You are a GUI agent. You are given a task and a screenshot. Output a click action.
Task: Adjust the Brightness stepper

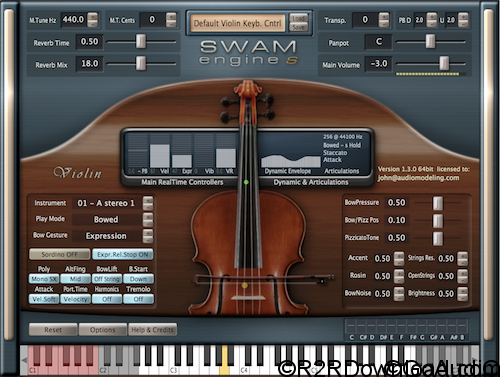coord(462,294)
